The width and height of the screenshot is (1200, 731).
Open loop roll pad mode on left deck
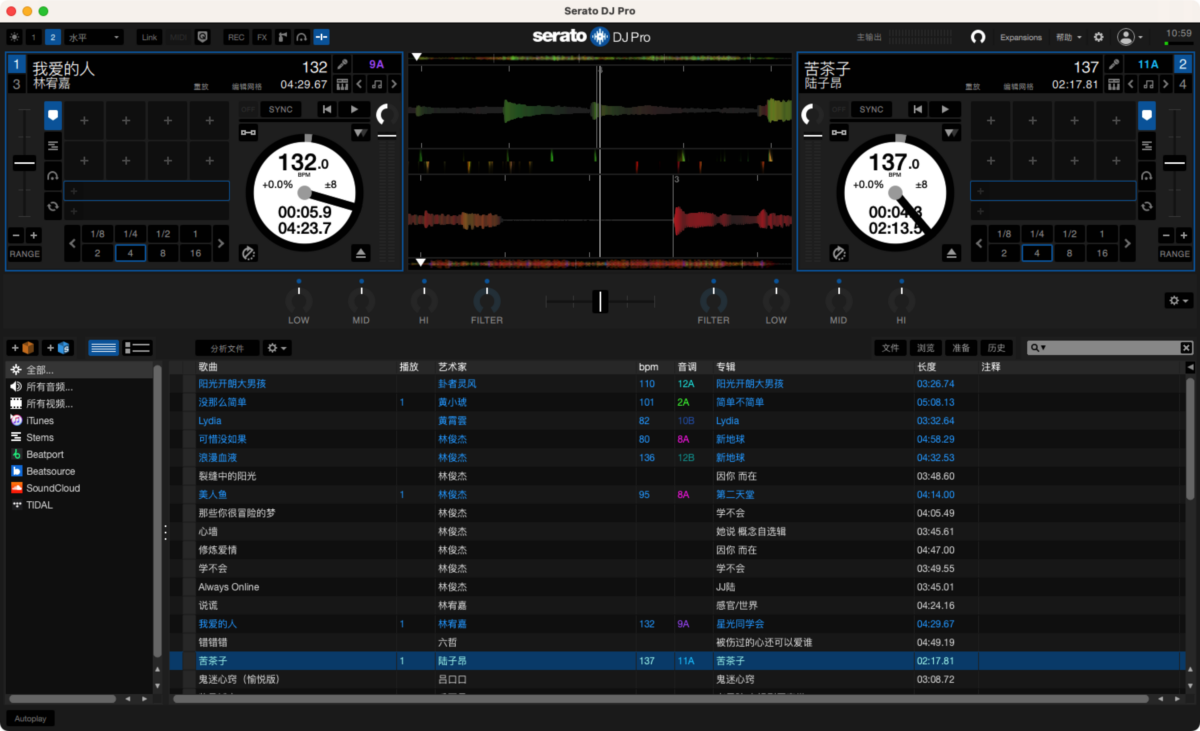point(53,206)
